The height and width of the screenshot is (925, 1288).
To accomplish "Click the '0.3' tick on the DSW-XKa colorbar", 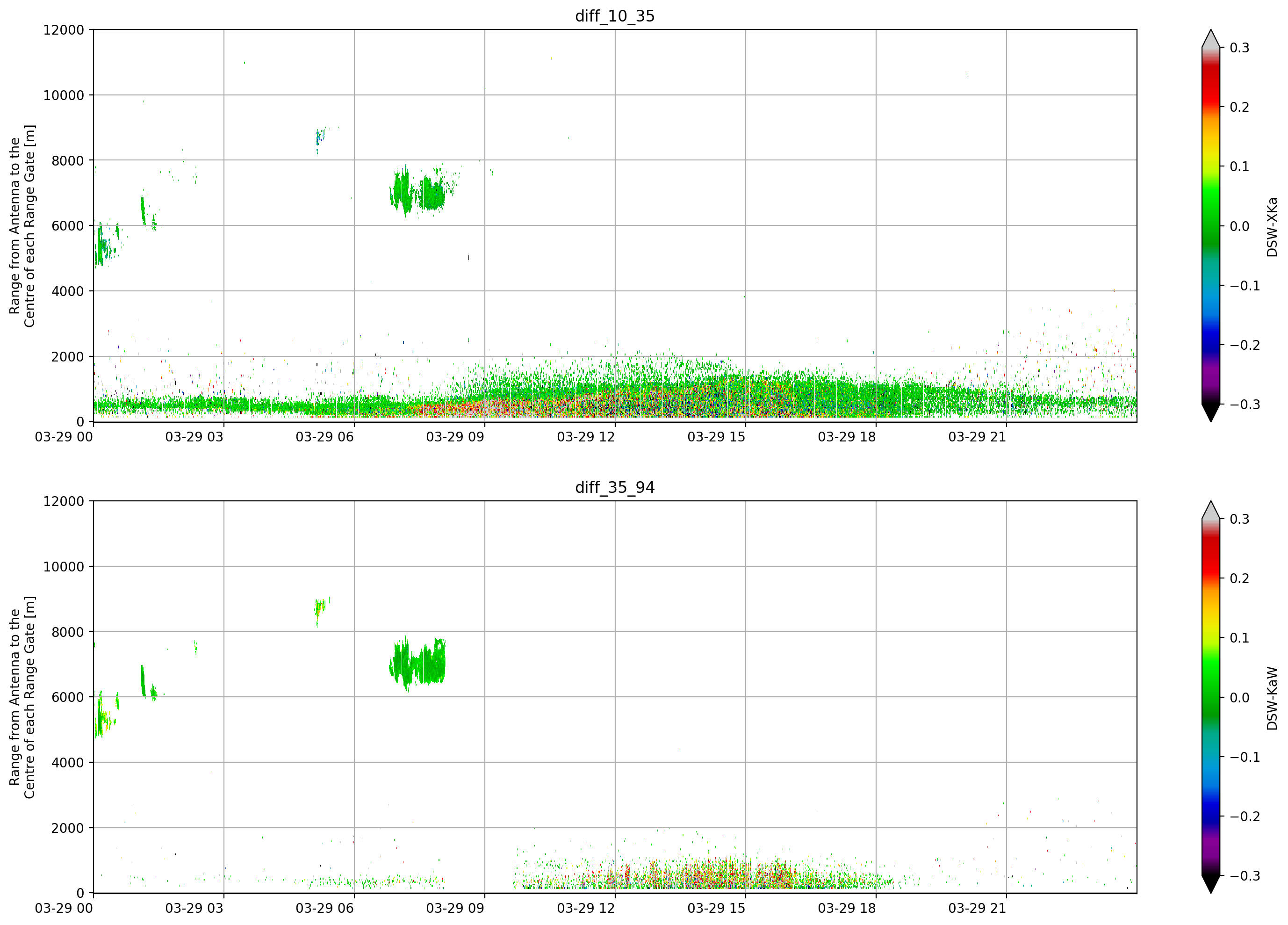I will (1240, 48).
